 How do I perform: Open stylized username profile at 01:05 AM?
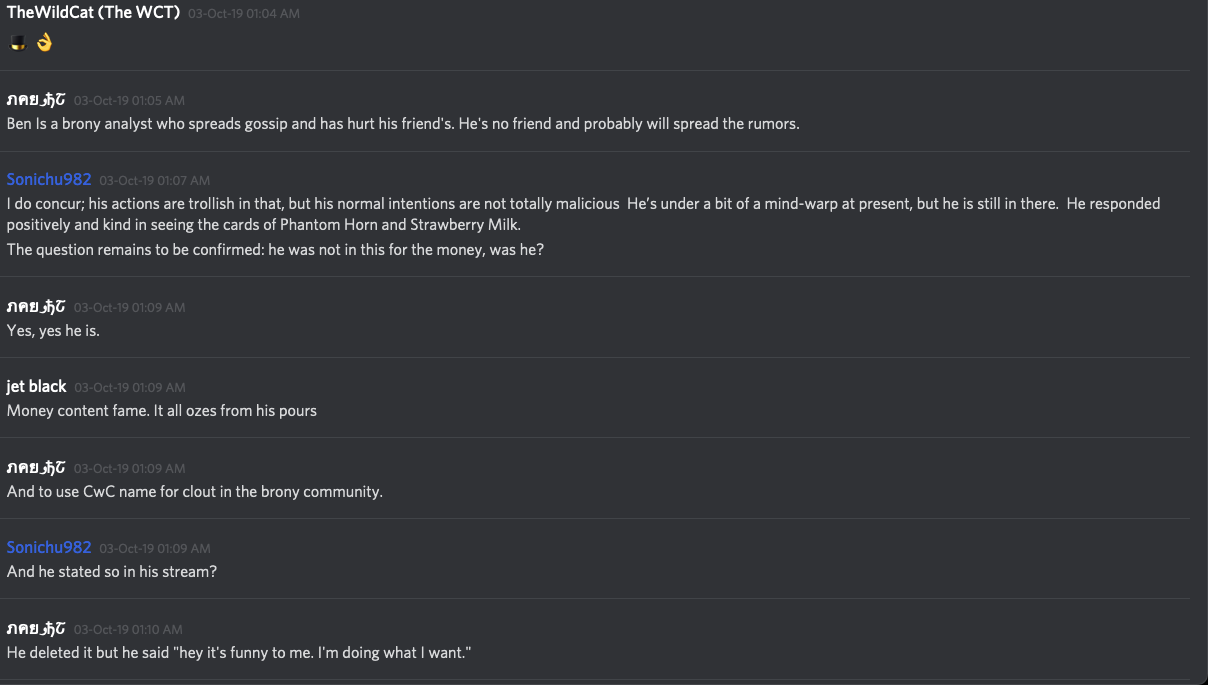[x=36, y=99]
